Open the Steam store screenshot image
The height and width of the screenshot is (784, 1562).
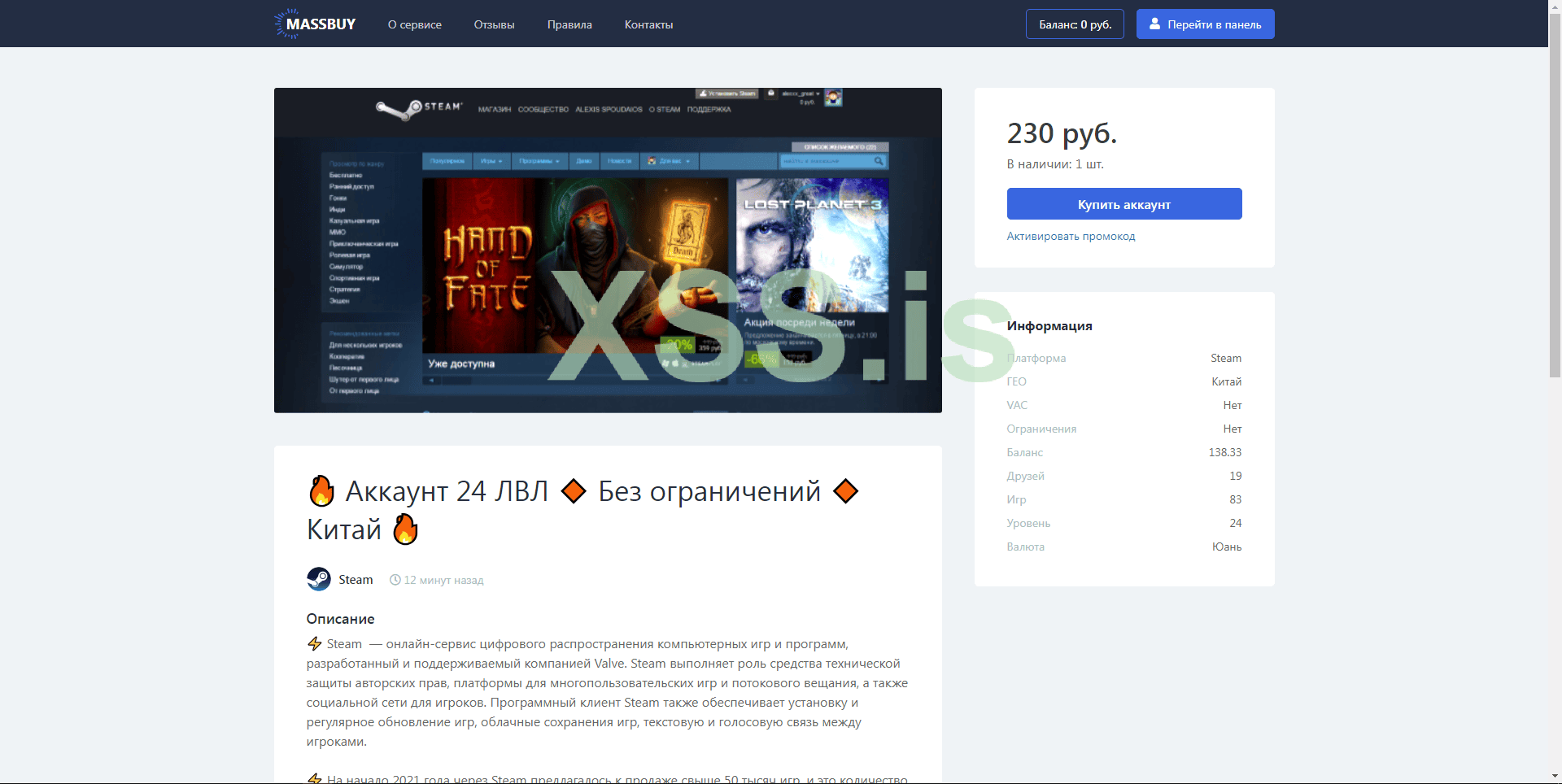[x=608, y=250]
